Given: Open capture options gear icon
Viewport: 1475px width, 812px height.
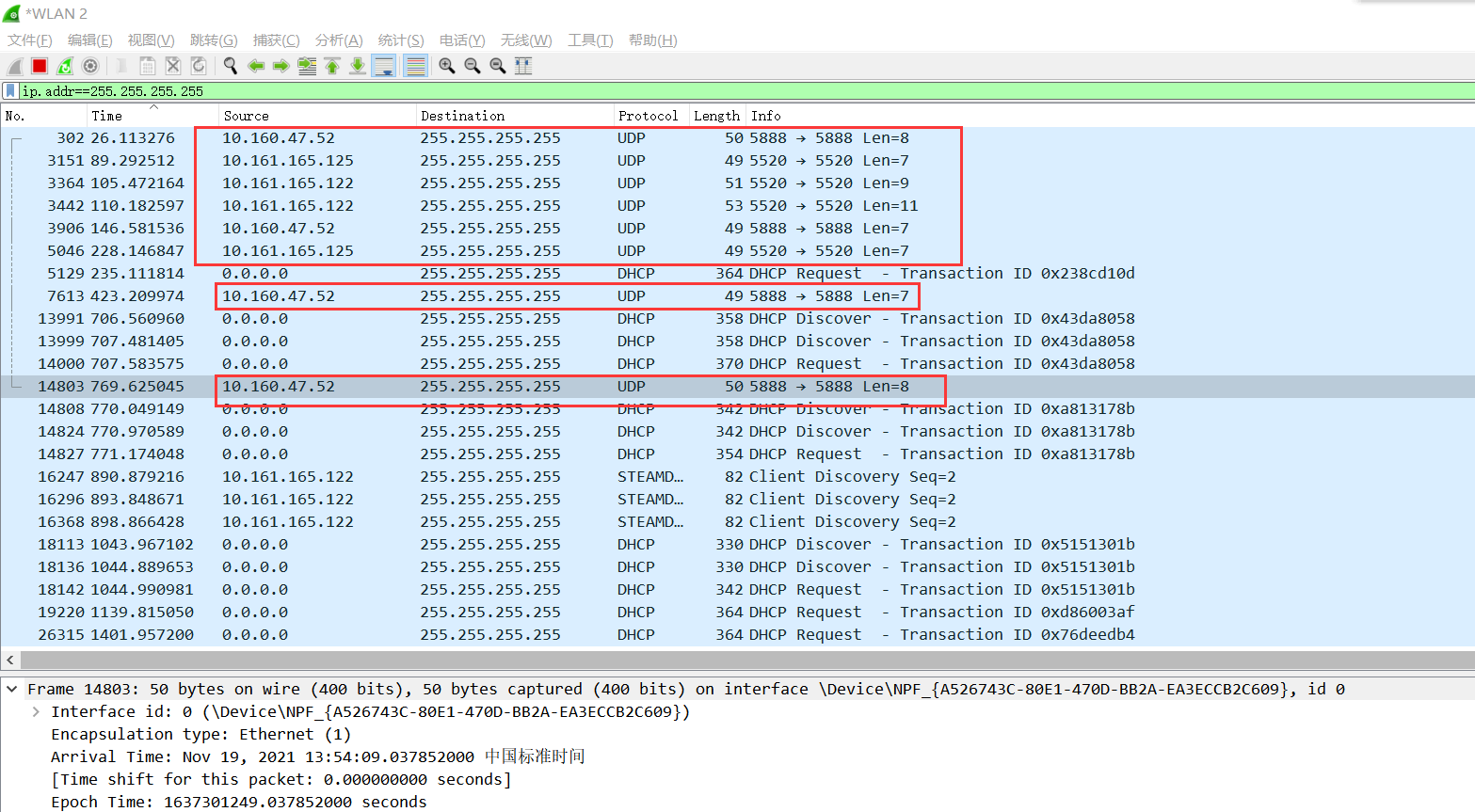Looking at the screenshot, I should 90,66.
